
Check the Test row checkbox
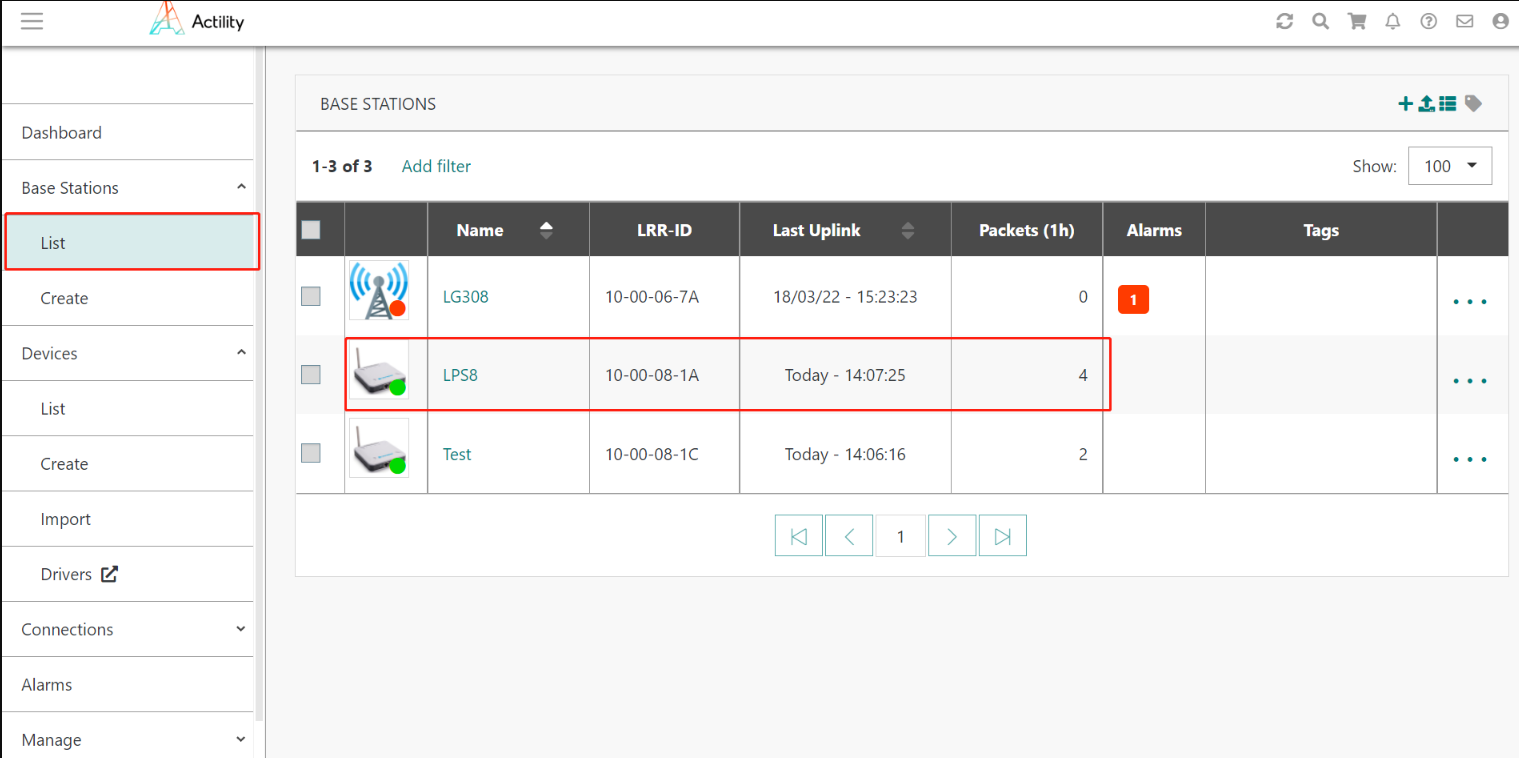(311, 453)
